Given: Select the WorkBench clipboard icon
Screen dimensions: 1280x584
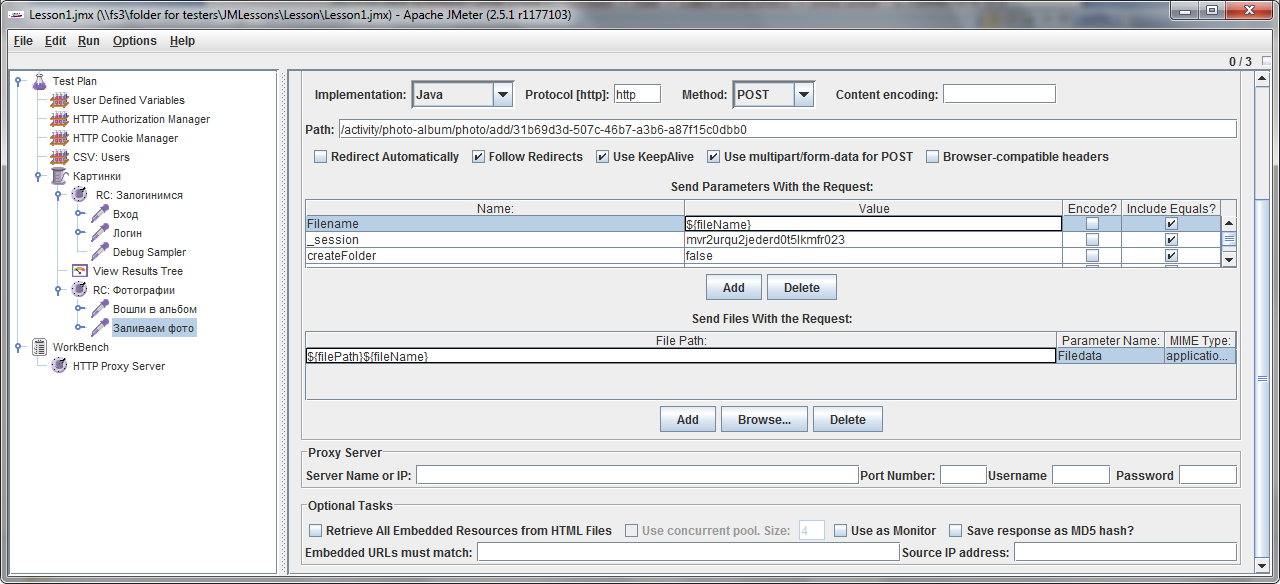Looking at the screenshot, I should point(40,347).
